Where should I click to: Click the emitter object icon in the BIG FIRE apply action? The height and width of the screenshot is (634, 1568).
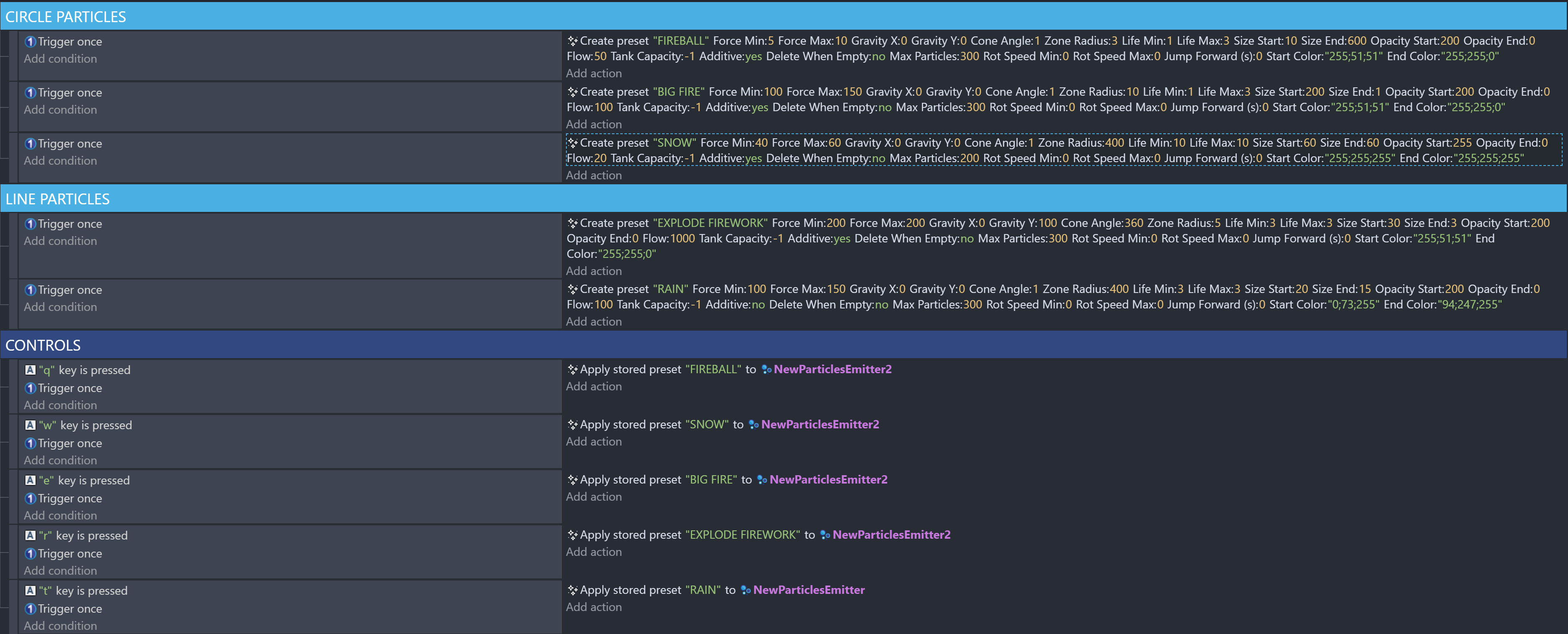tap(762, 480)
